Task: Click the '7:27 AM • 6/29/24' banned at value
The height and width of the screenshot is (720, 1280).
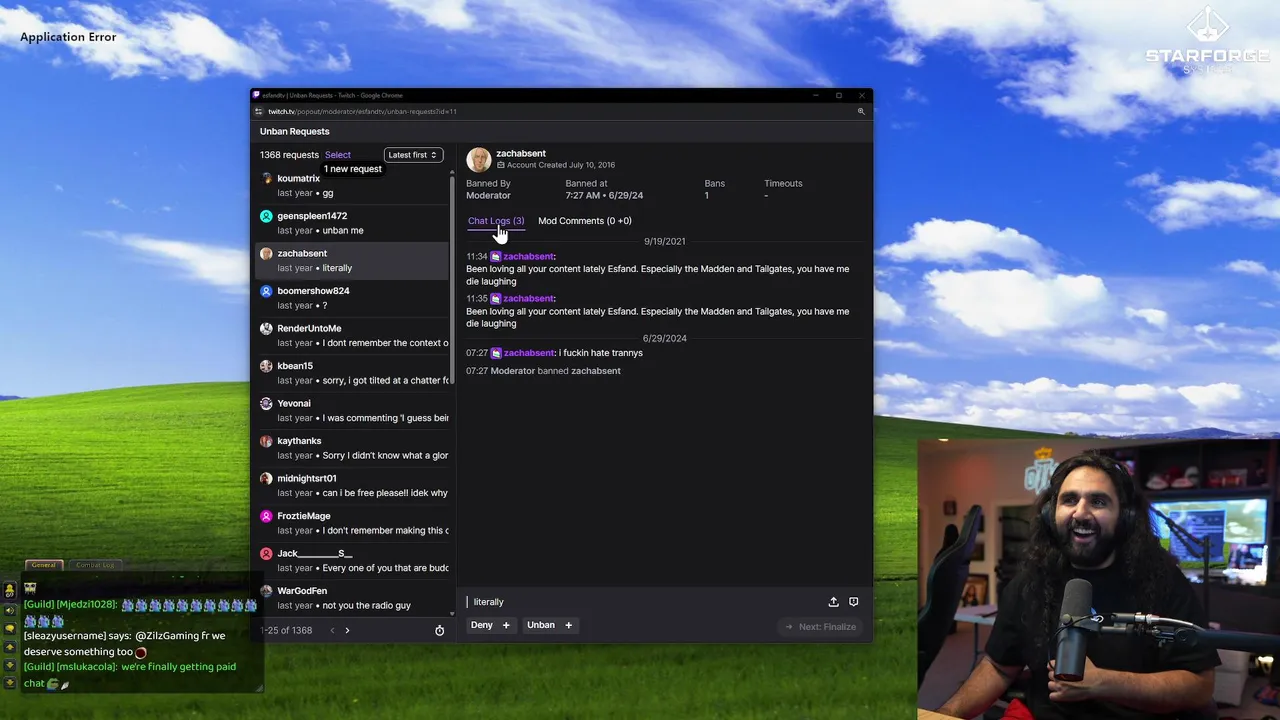Action: click(x=604, y=196)
